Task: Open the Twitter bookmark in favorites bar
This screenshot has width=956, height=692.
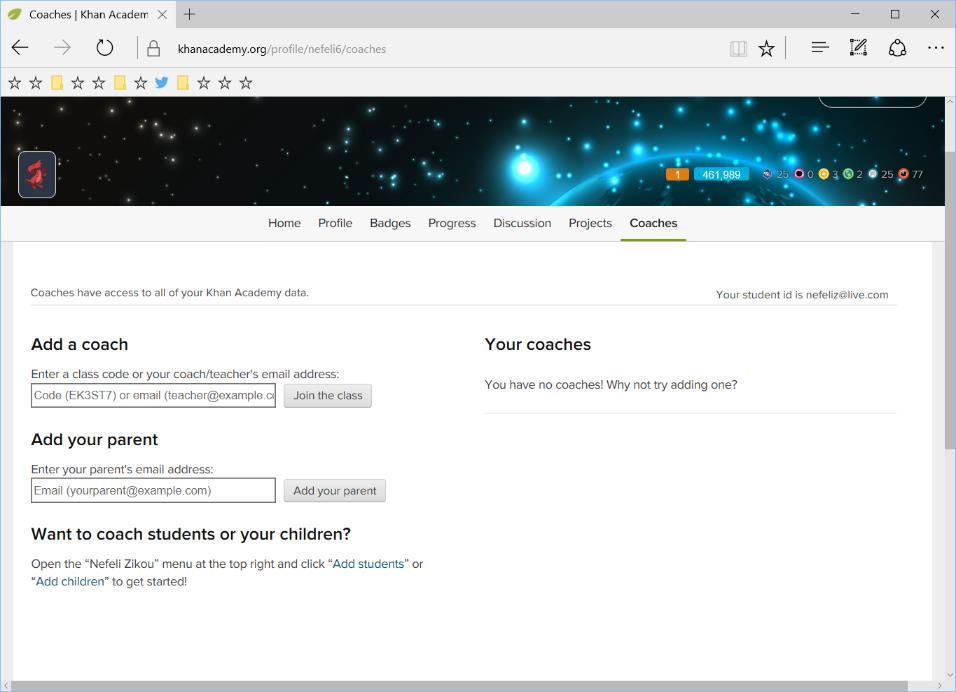Action: click(x=162, y=82)
